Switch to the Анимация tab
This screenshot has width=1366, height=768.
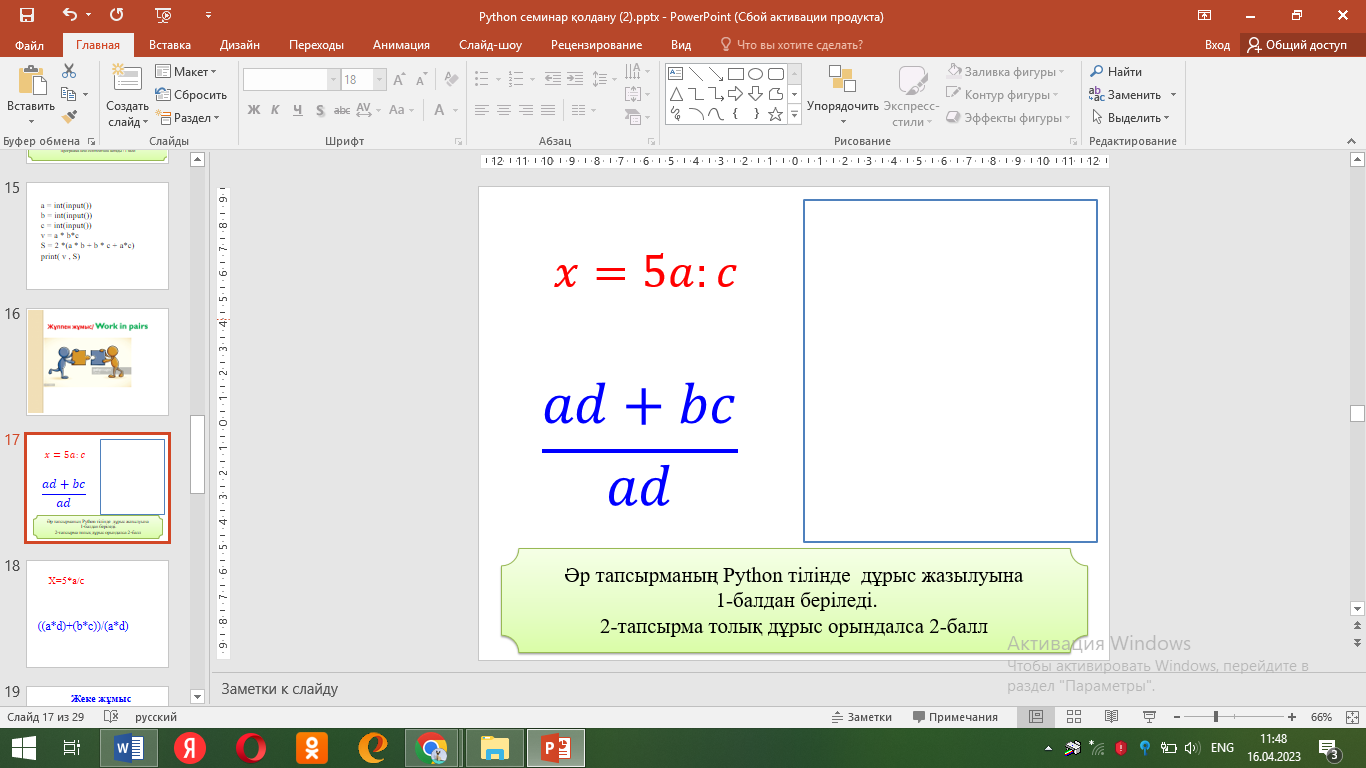(x=401, y=45)
